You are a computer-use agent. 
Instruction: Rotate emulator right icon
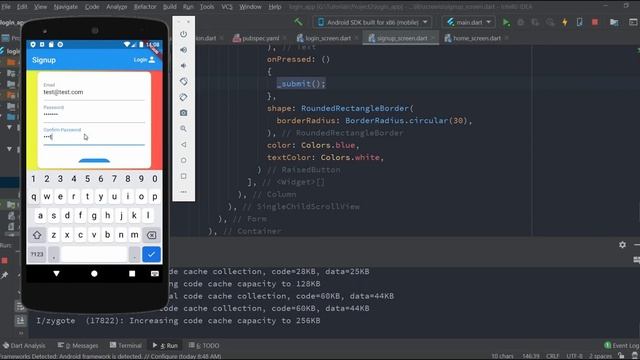point(184,97)
